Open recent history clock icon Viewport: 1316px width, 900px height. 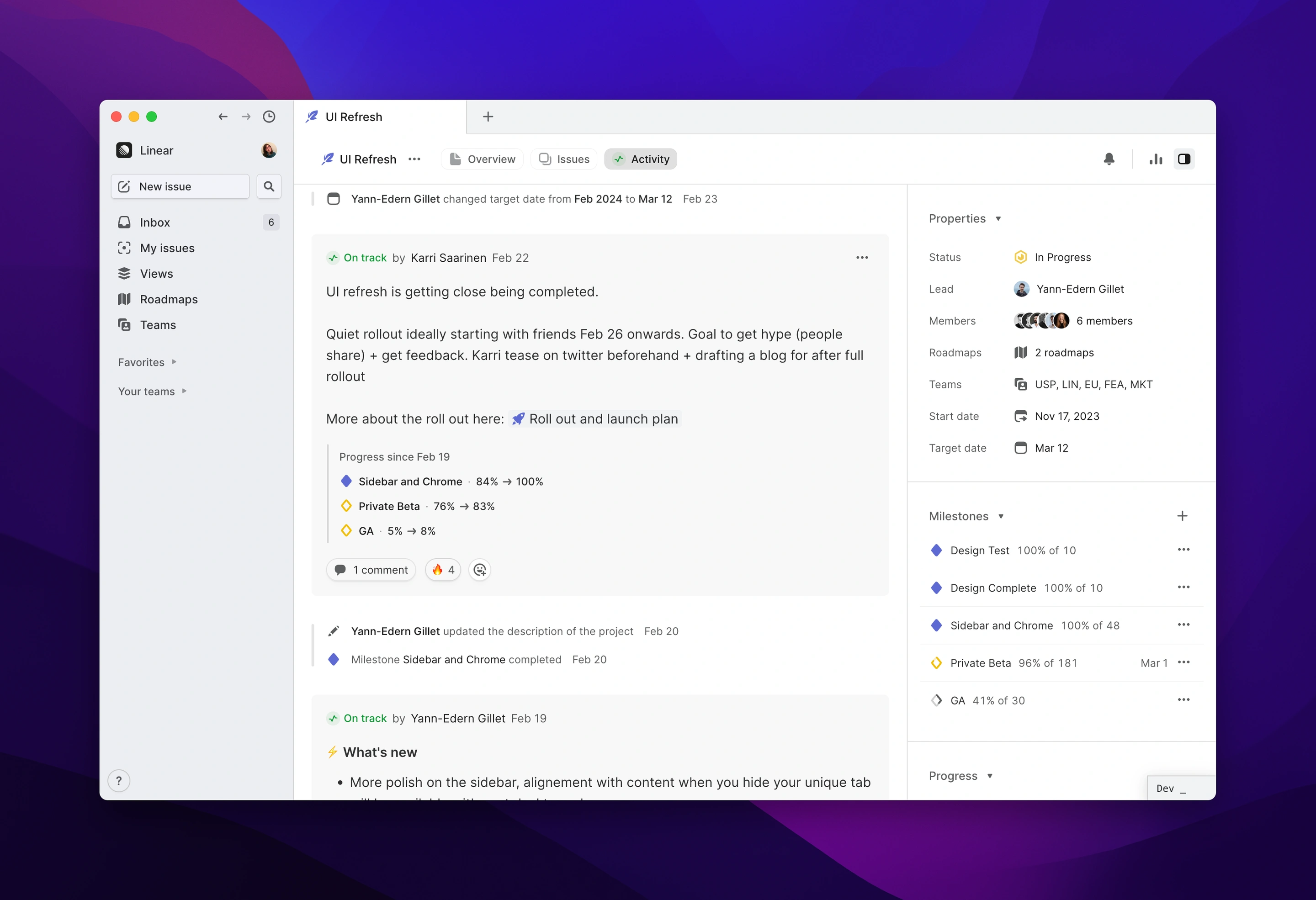pos(269,116)
